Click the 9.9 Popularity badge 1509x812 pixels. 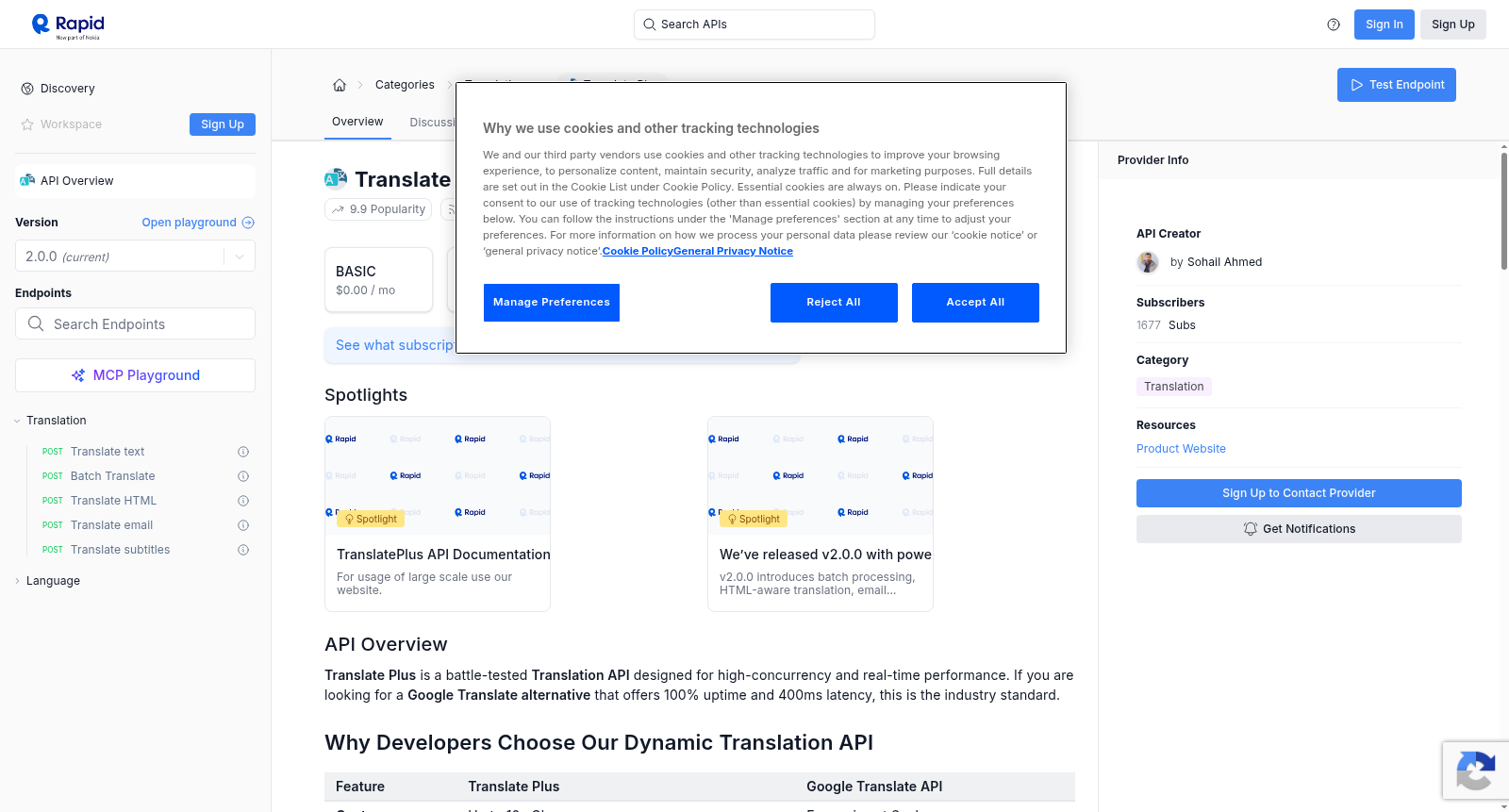pos(378,209)
